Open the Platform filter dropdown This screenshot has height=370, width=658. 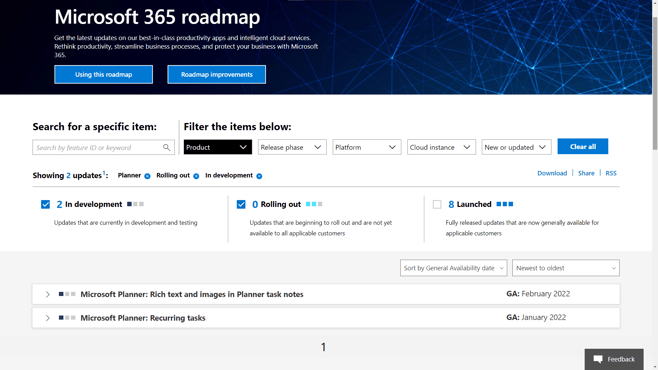pyautogui.click(x=367, y=147)
